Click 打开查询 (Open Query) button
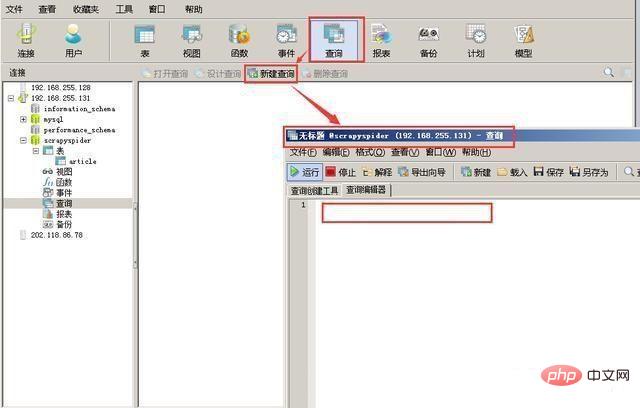This screenshot has width=640, height=408. [x=164, y=74]
